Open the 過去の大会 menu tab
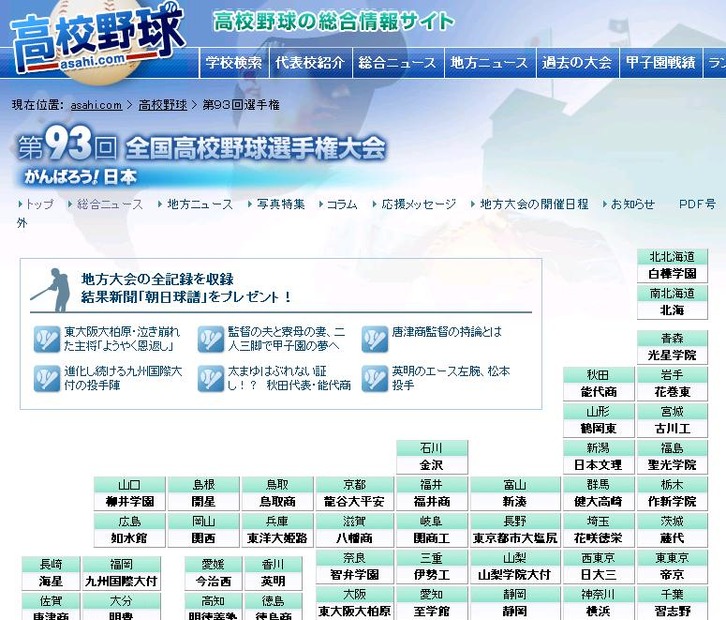The image size is (726, 620). coord(577,63)
